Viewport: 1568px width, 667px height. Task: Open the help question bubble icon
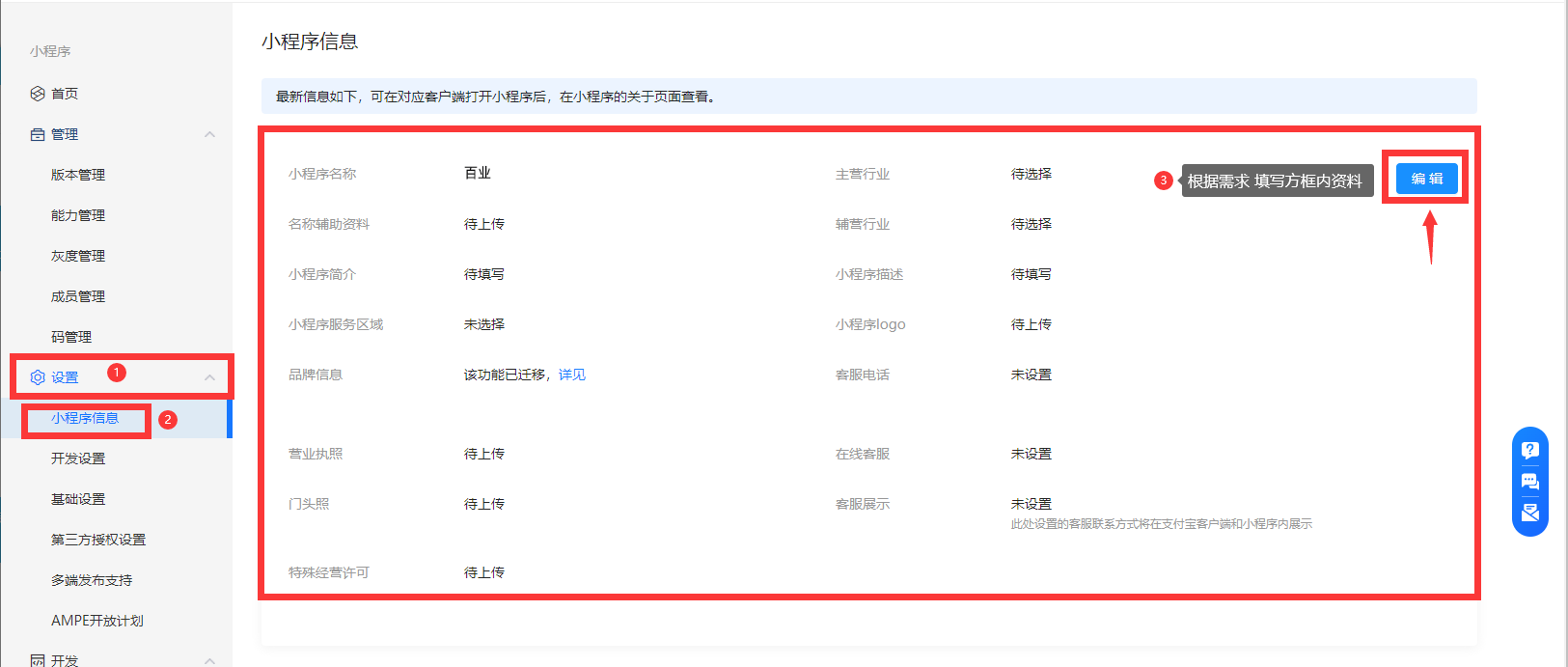[1529, 450]
